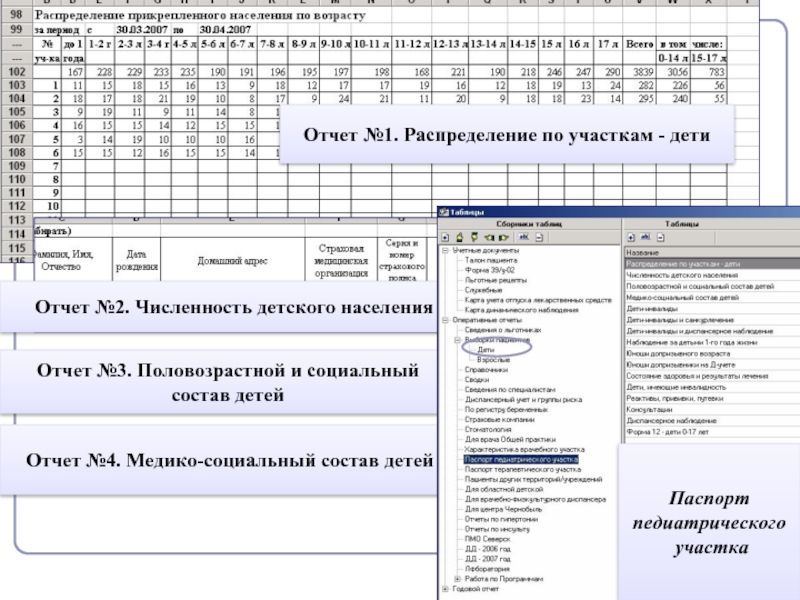Image resolution: width=800 pixels, height=600 pixels.
Task: Select Сведения о льготниках tree item
Action: (503, 330)
